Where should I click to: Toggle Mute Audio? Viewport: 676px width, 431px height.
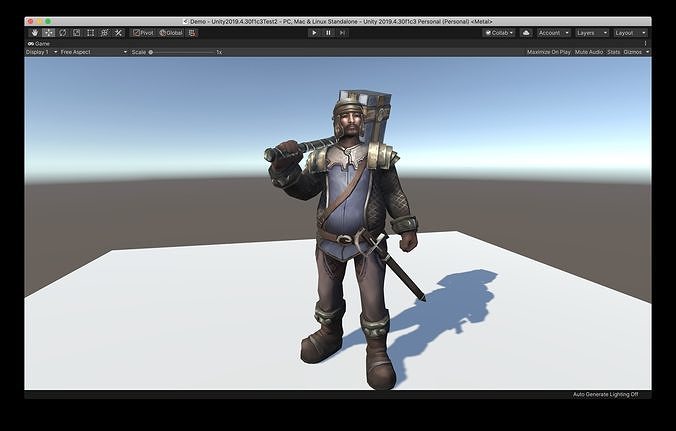(x=588, y=52)
